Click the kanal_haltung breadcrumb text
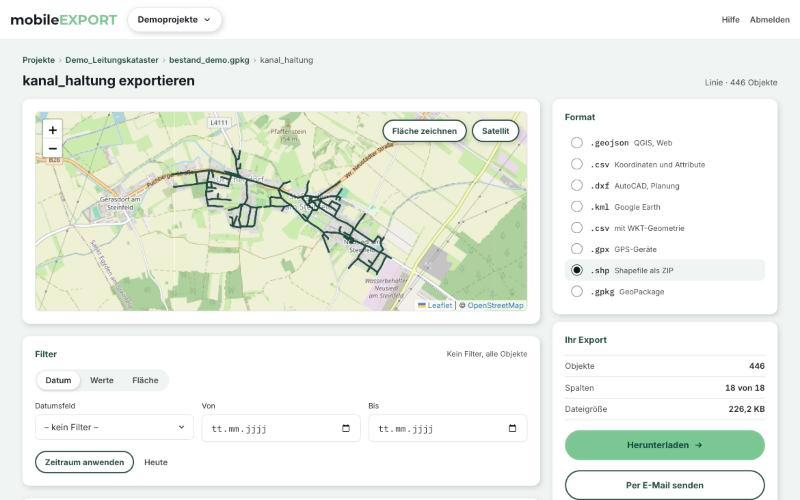 coord(287,60)
